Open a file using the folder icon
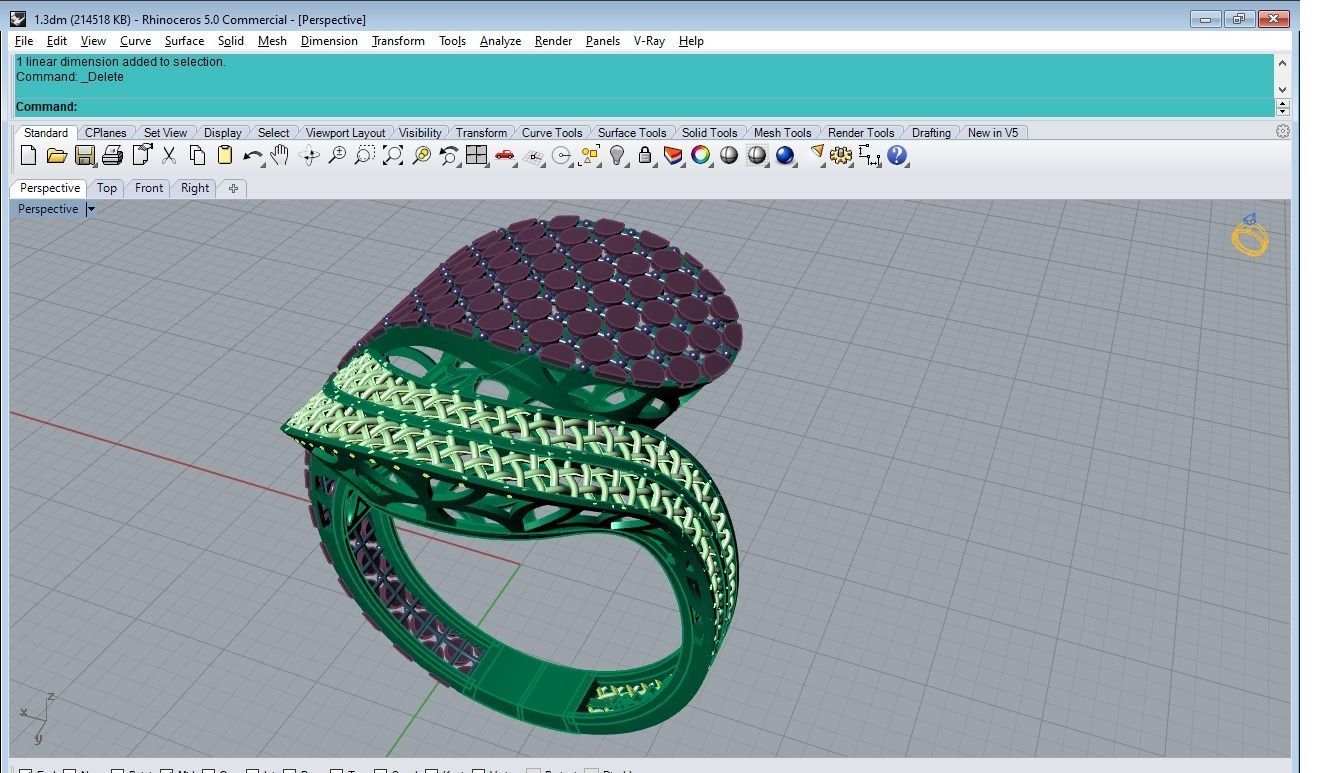Viewport: 1321px width, 773px height. pyautogui.click(x=56, y=155)
